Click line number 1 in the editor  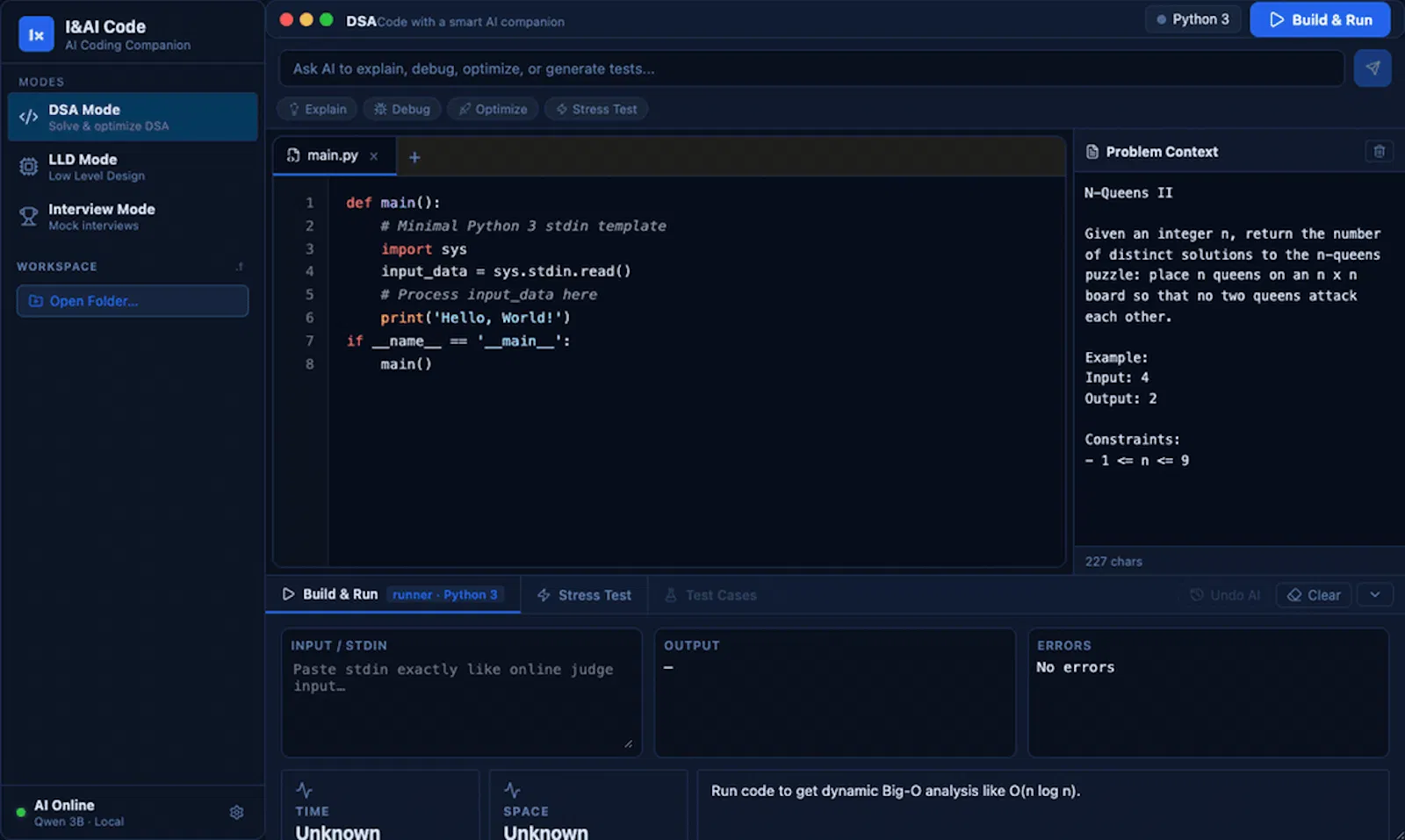[309, 203]
